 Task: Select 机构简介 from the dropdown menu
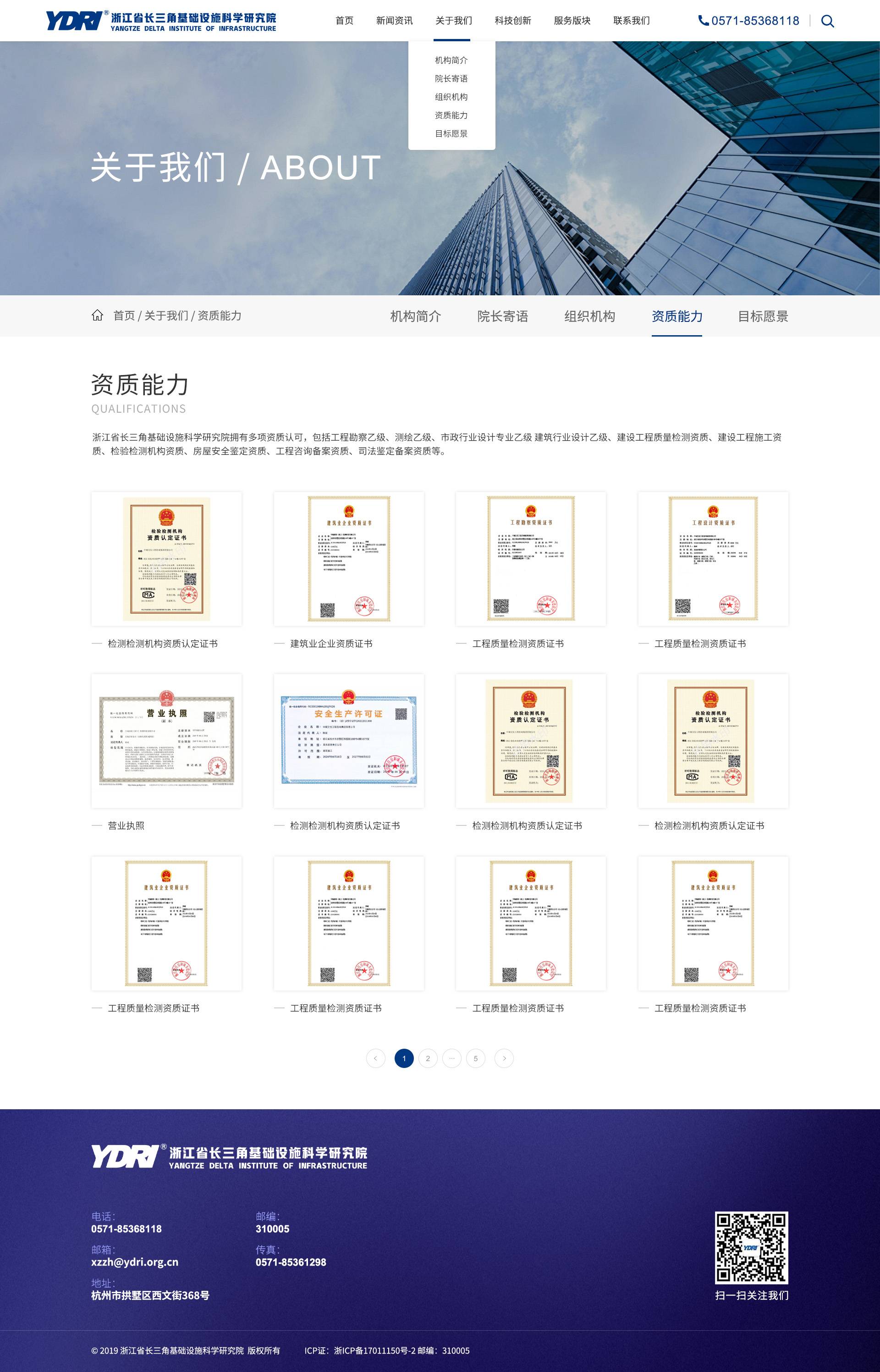[451, 60]
